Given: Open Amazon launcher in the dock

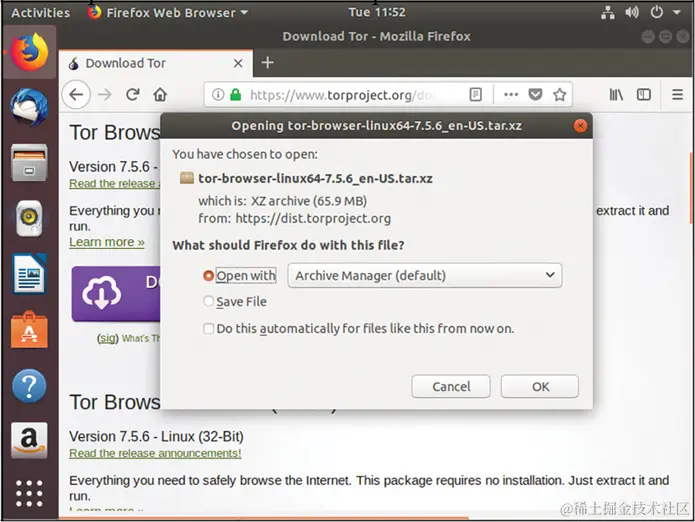Looking at the screenshot, I should [29, 440].
